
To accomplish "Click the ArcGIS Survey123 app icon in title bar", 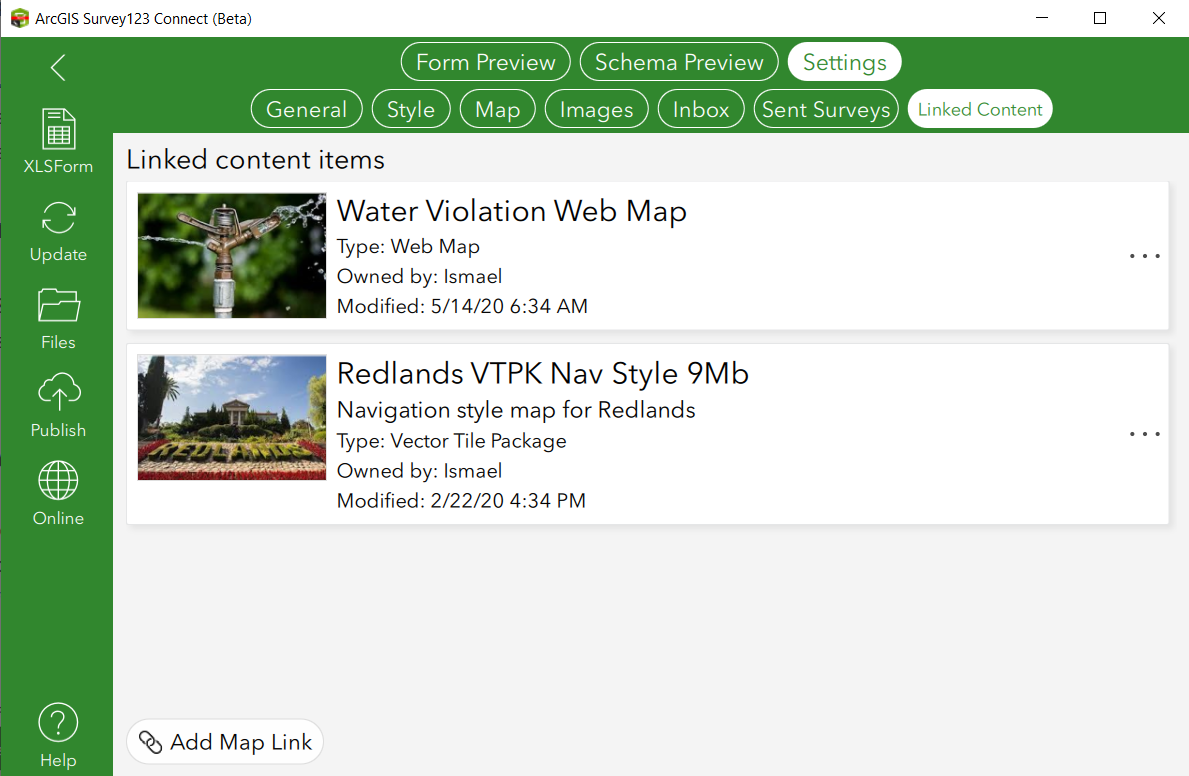I will click(20, 18).
